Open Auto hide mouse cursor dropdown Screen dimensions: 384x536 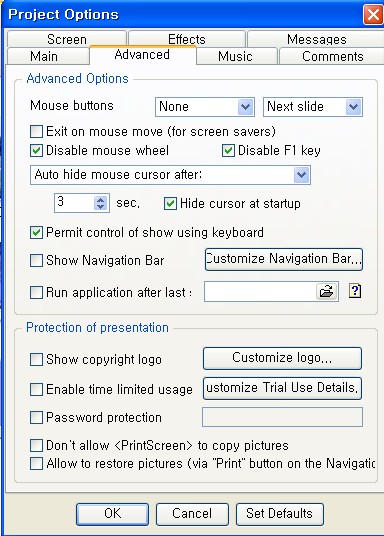pyautogui.click(x=170, y=175)
